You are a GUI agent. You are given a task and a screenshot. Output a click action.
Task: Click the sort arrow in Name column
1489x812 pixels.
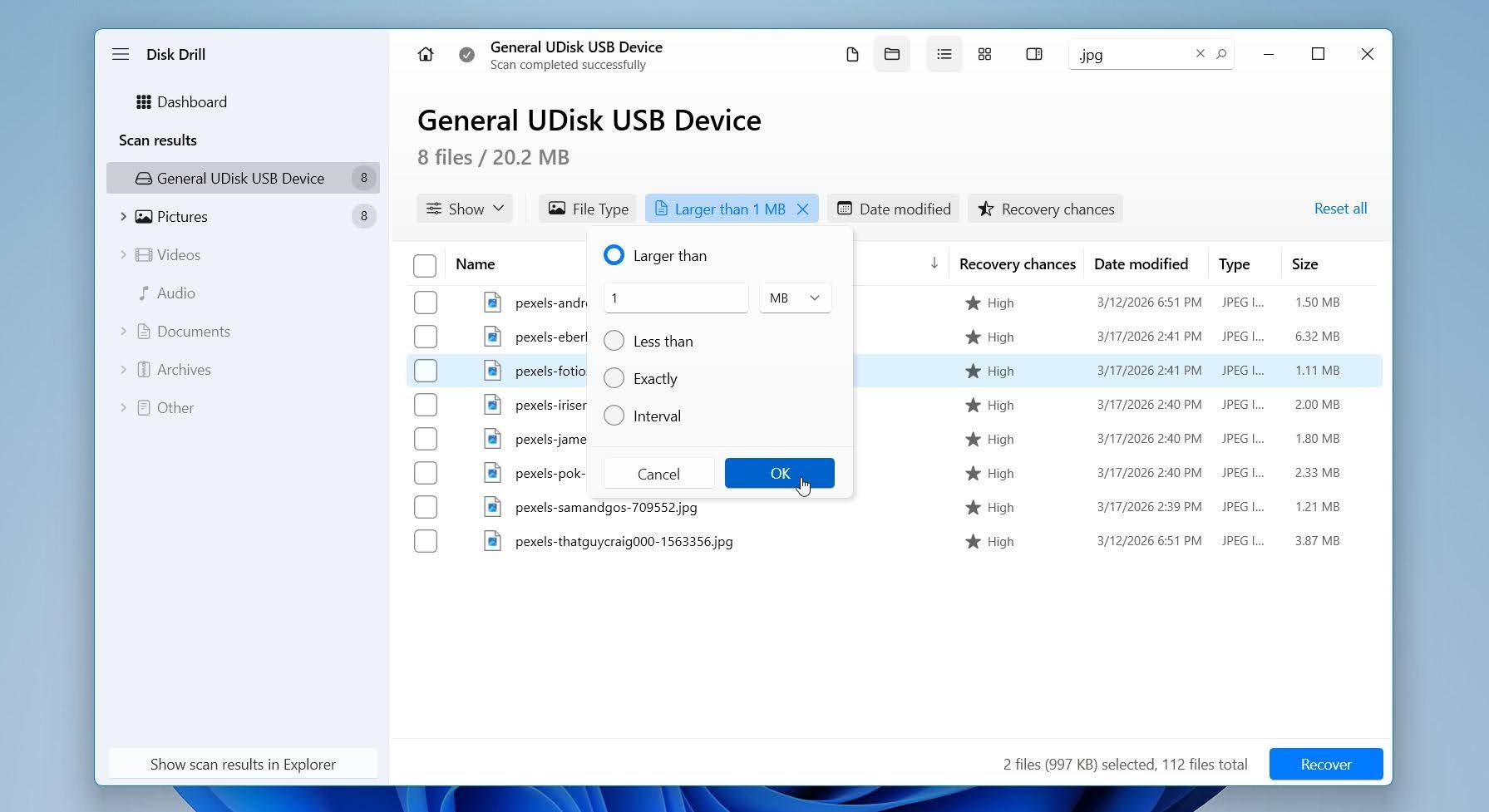pyautogui.click(x=934, y=263)
